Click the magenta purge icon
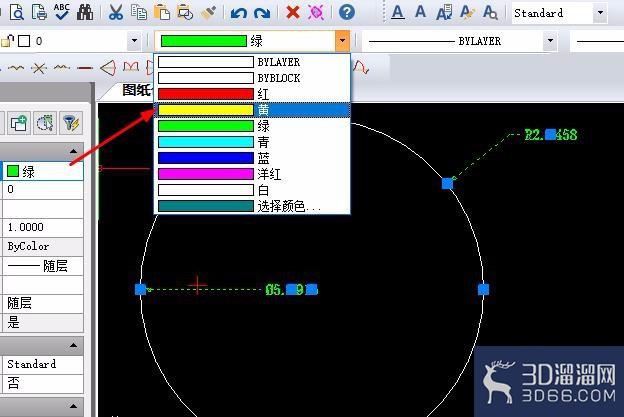Image resolution: width=624 pixels, height=417 pixels. point(316,12)
